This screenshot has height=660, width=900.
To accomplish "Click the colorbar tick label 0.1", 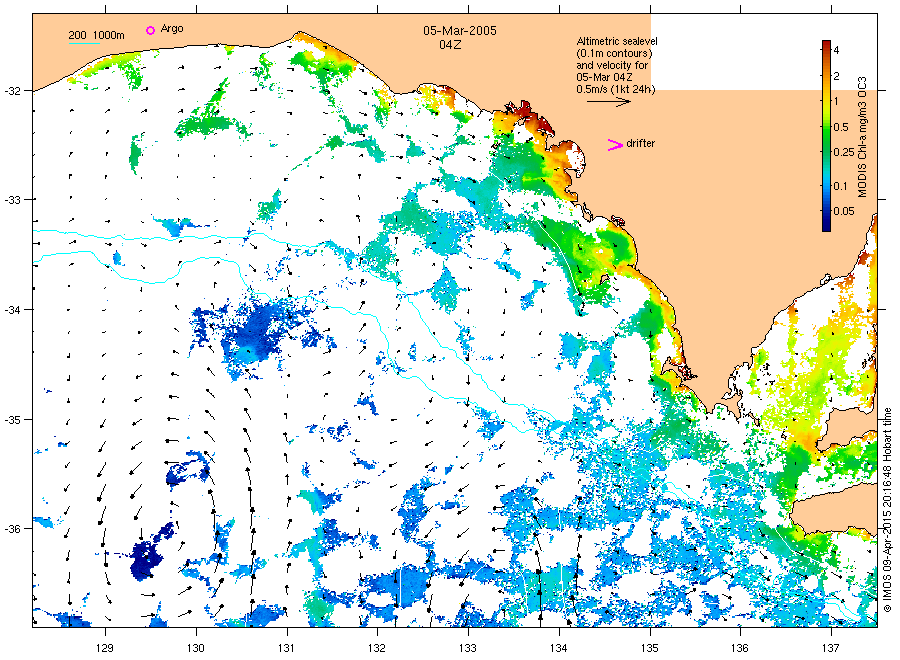I will tap(840, 186).
